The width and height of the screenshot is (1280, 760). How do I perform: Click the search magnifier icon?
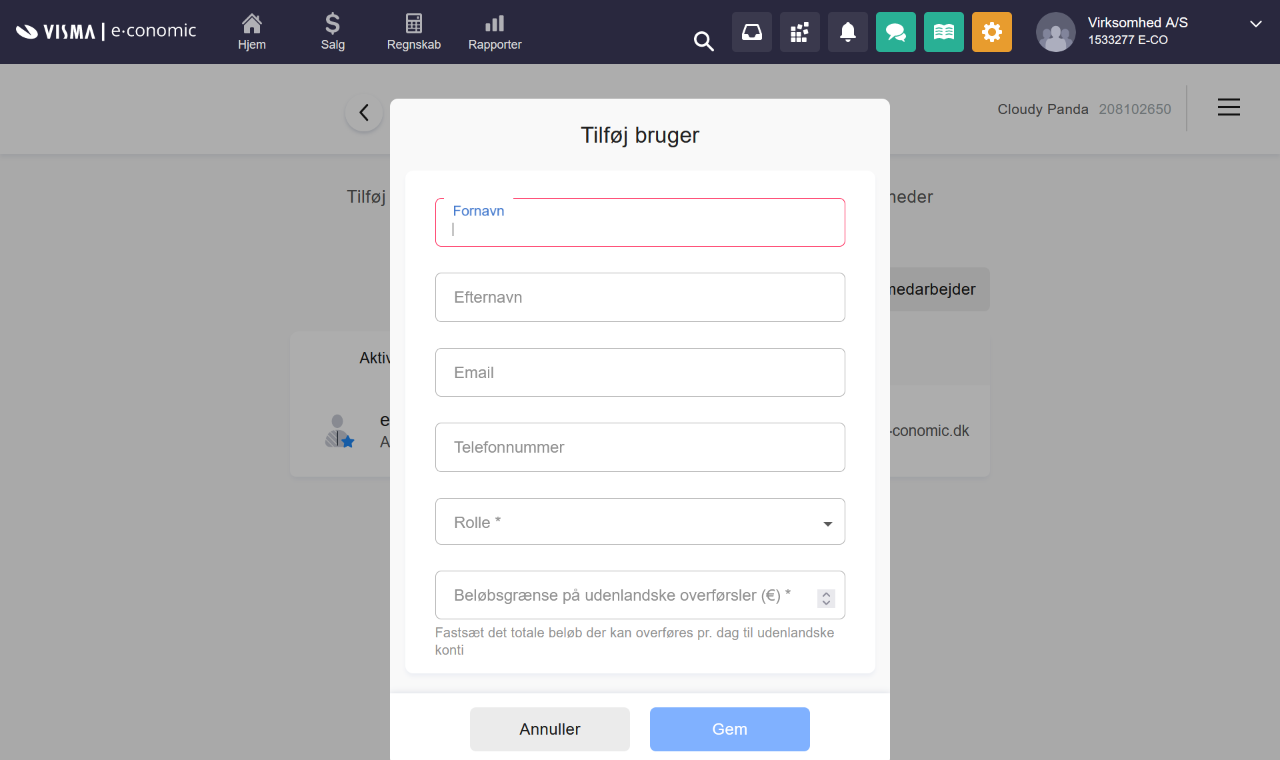pyautogui.click(x=704, y=41)
